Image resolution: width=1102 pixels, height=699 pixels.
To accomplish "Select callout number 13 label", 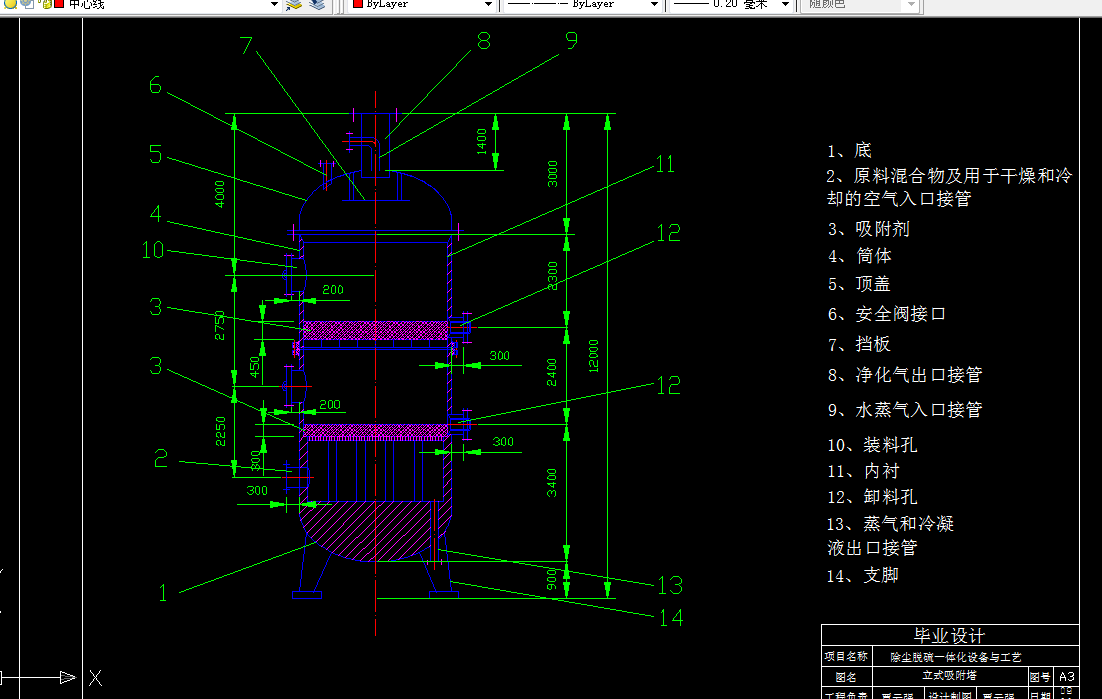I will coord(670,585).
